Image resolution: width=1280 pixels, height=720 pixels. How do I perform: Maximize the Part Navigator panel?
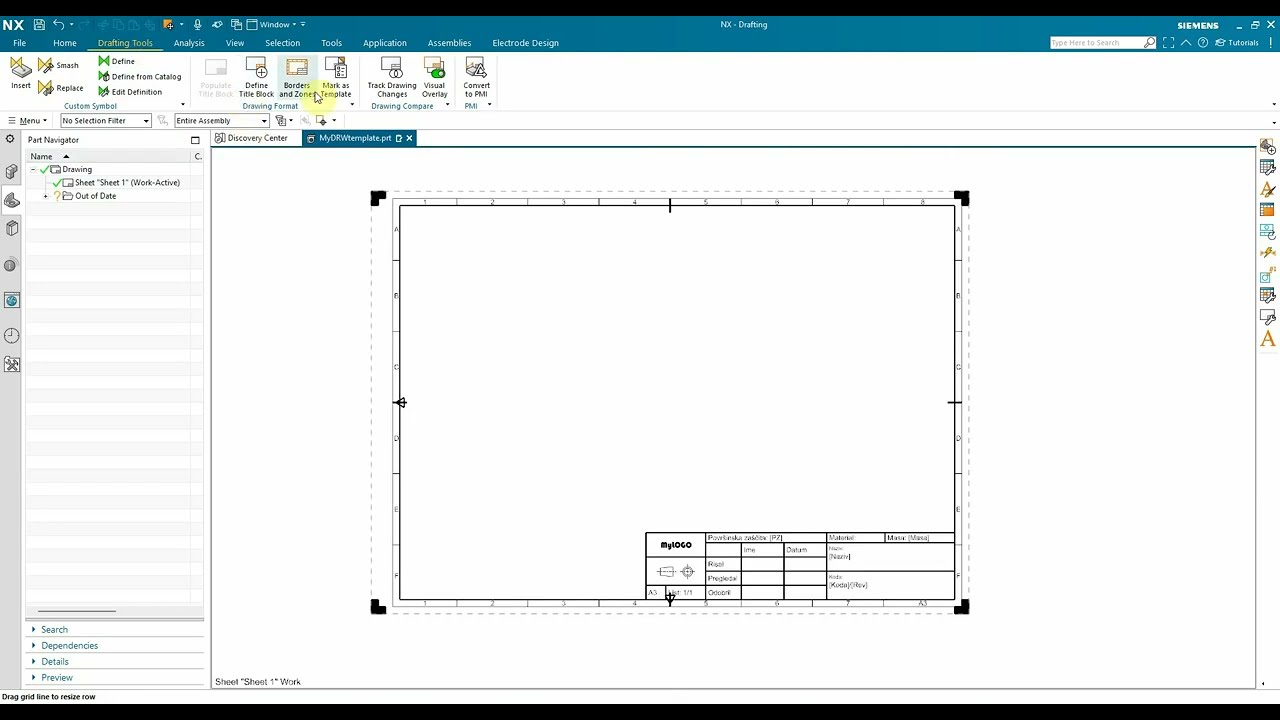[195, 140]
